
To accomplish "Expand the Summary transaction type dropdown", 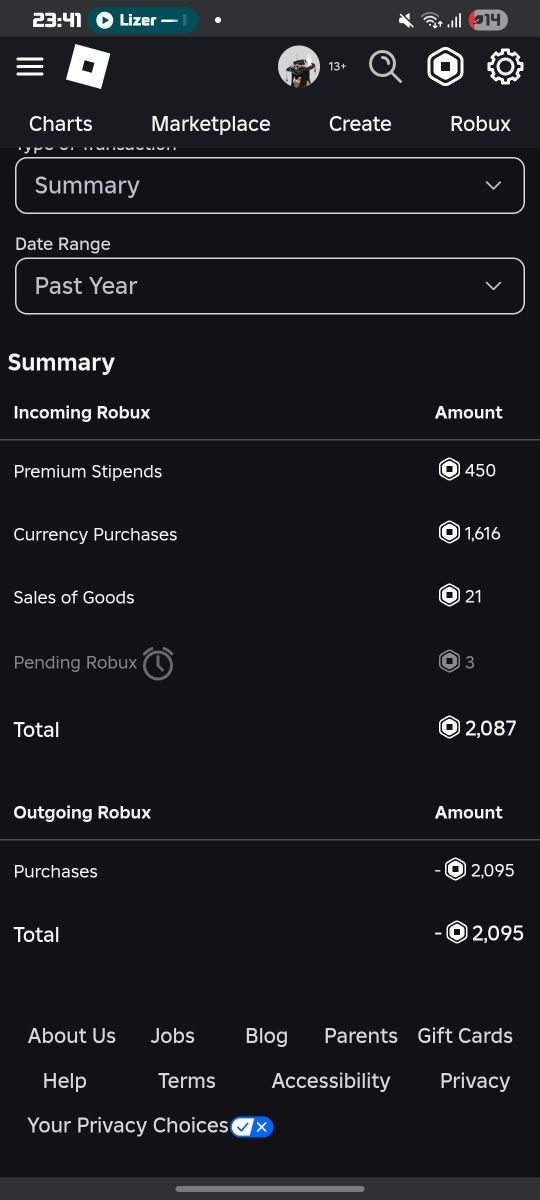I will coord(270,185).
